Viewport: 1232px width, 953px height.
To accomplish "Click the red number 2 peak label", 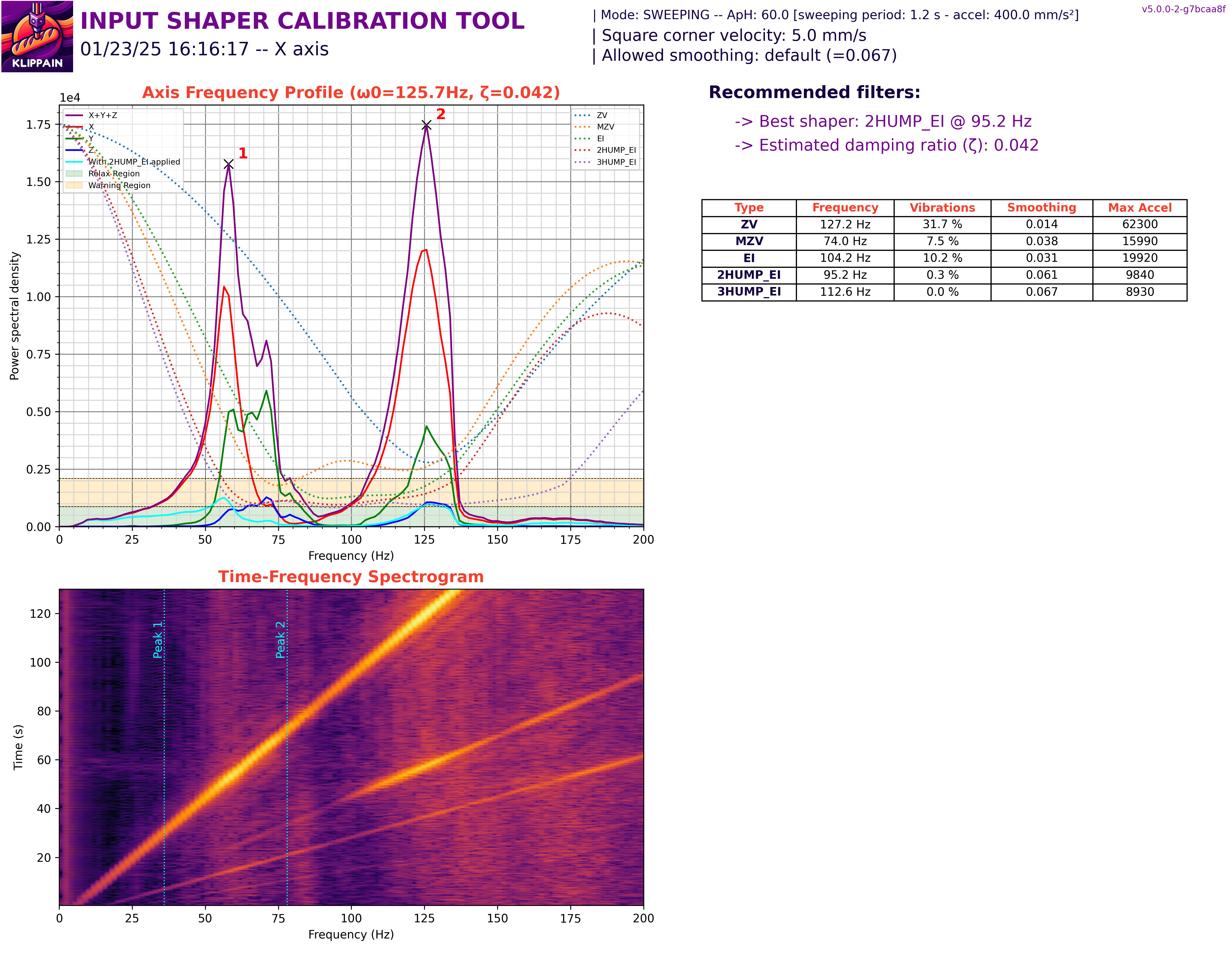I will tap(441, 114).
